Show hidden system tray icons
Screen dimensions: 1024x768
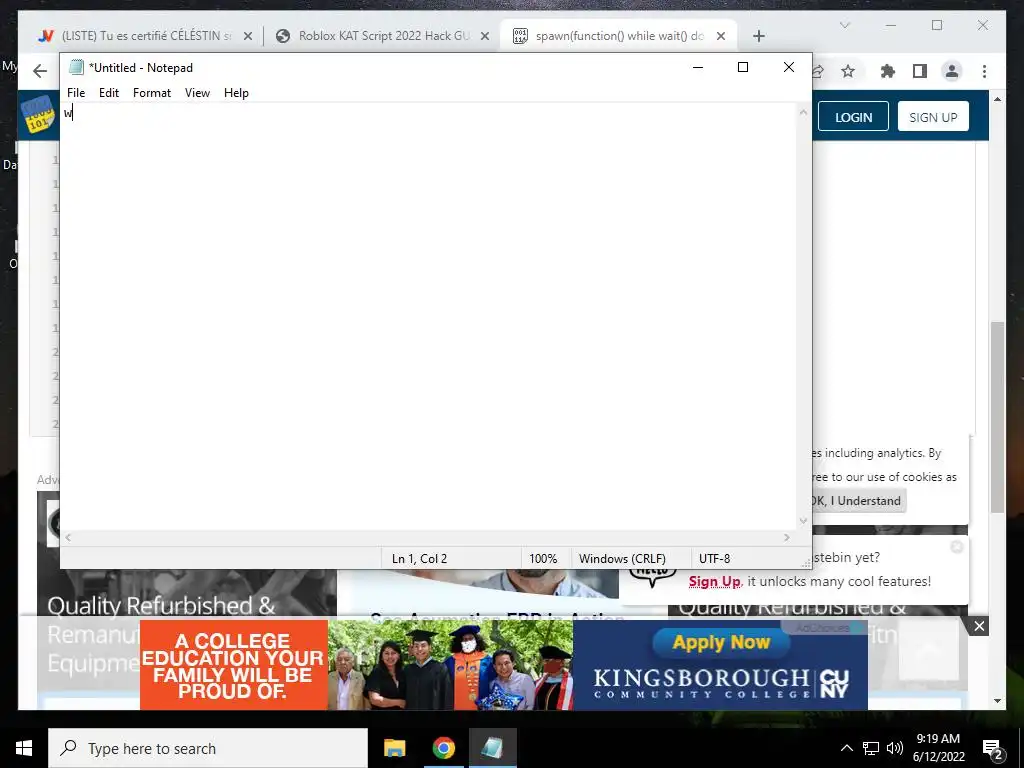pyautogui.click(x=846, y=748)
